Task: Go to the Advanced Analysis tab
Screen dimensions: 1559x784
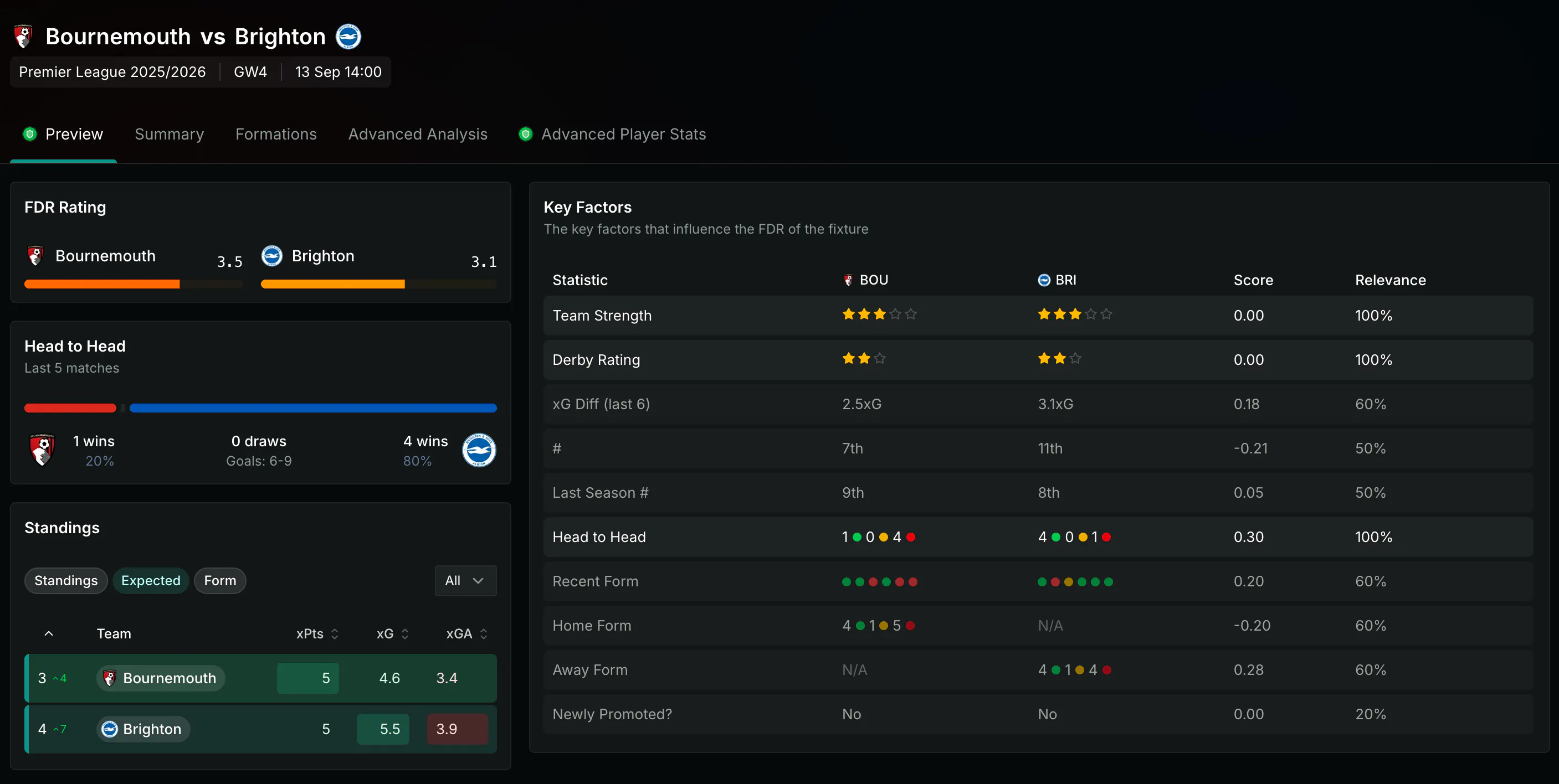Action: point(418,135)
